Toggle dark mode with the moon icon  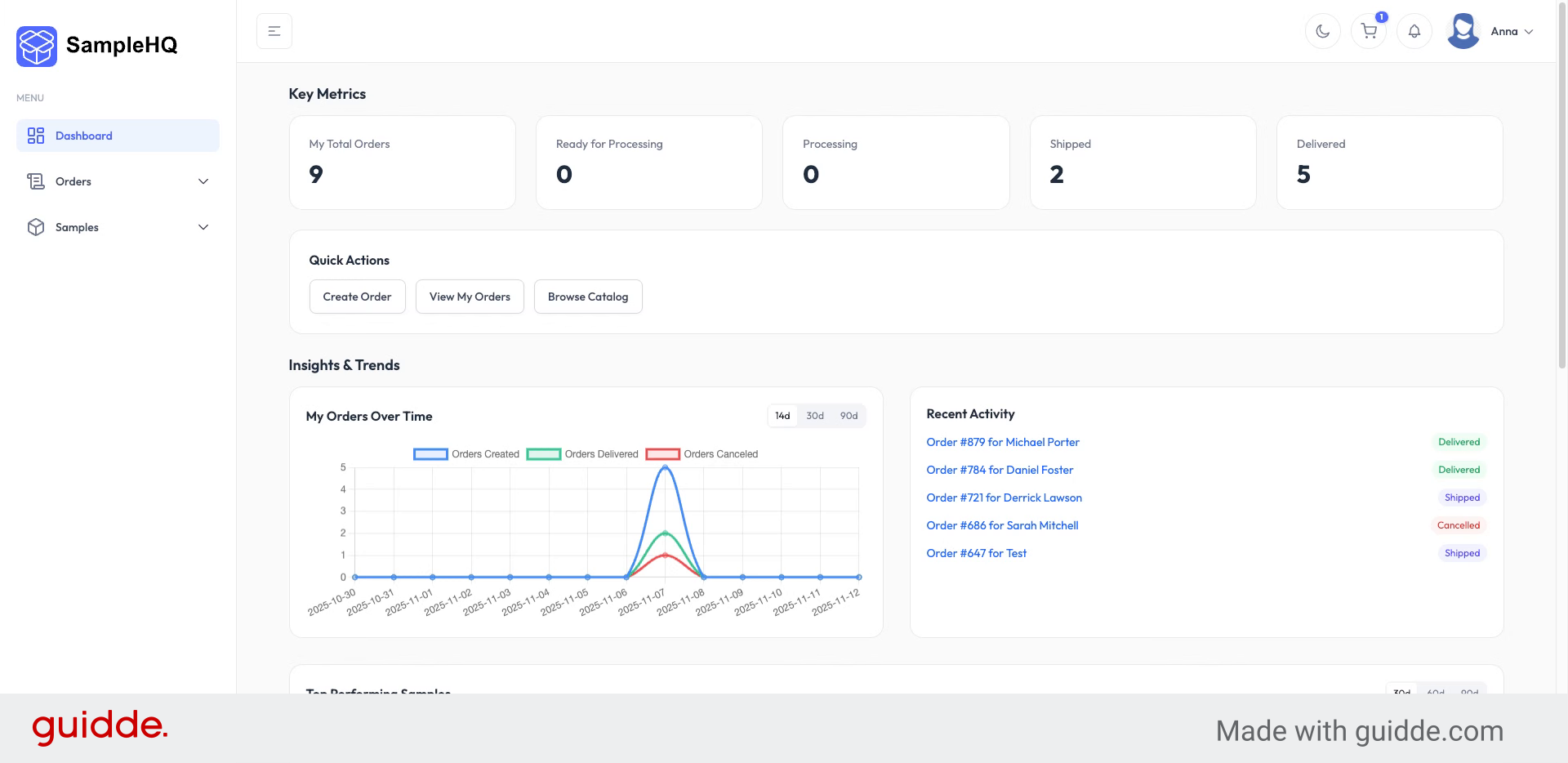1322,32
